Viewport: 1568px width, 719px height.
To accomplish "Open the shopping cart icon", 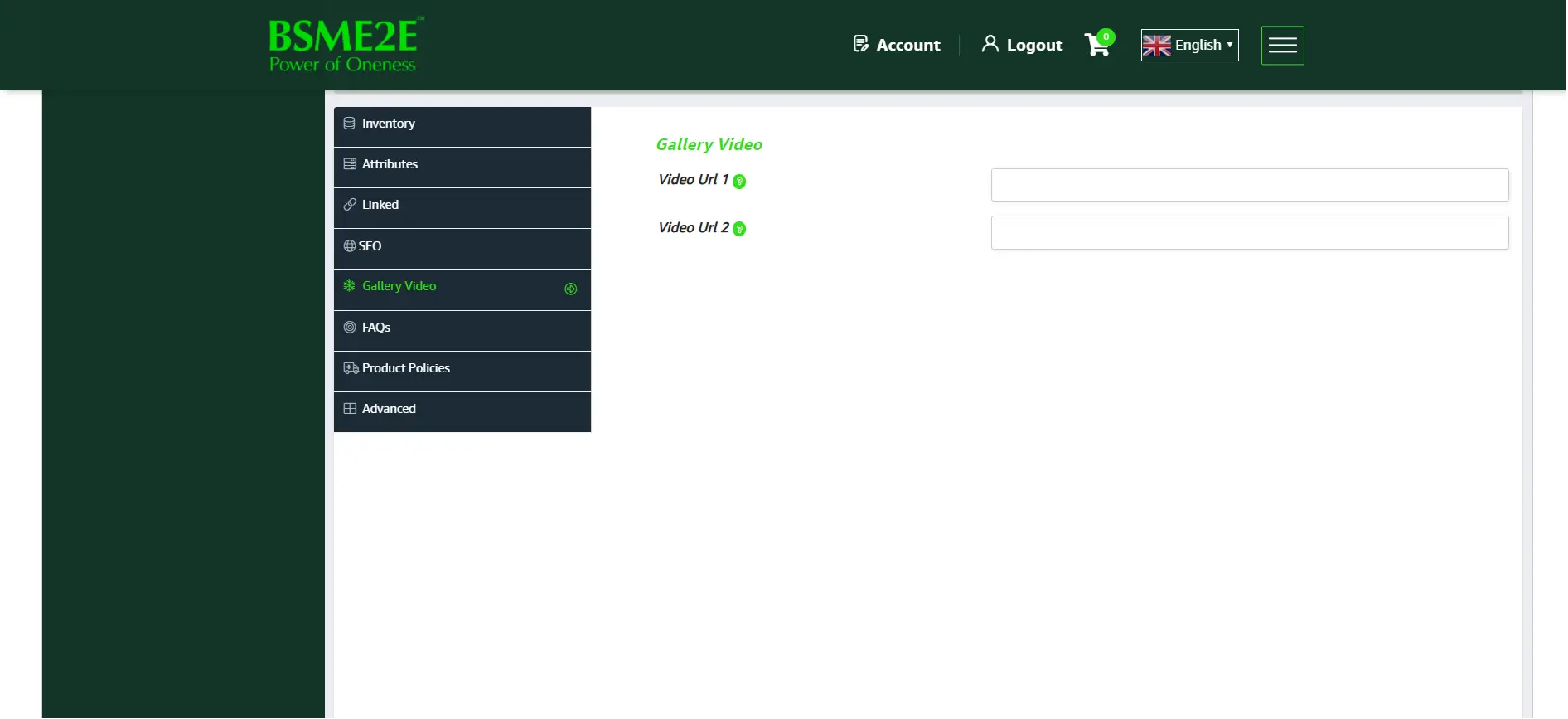I will coord(1097,45).
